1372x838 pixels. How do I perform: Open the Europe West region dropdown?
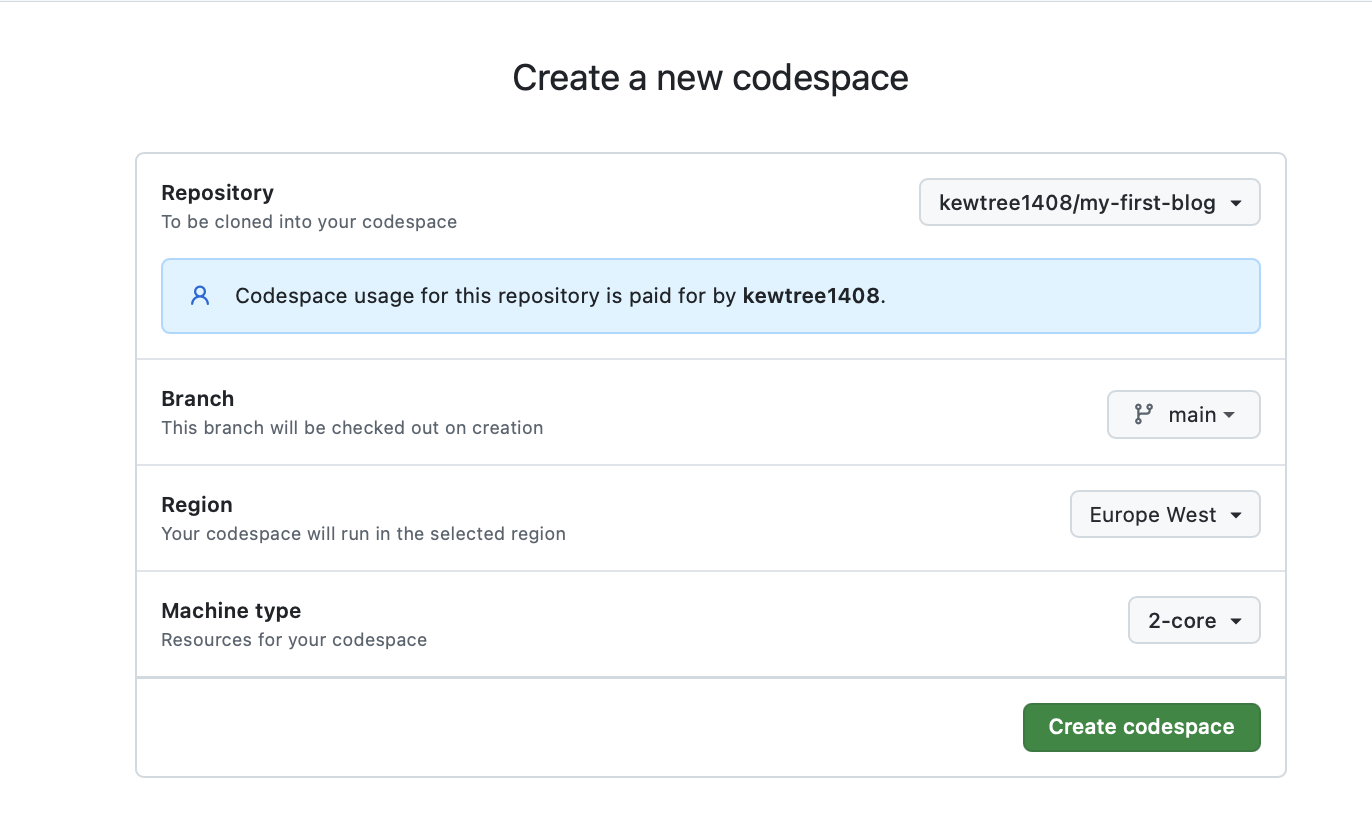[1164, 515]
